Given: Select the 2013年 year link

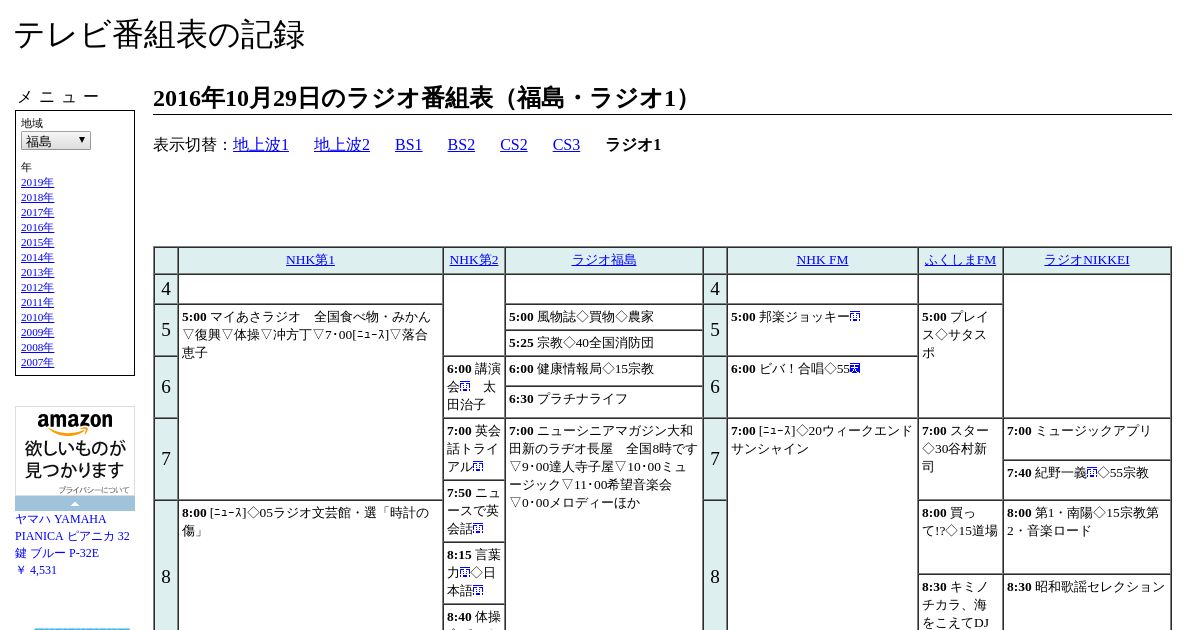Looking at the screenshot, I should point(37,272).
